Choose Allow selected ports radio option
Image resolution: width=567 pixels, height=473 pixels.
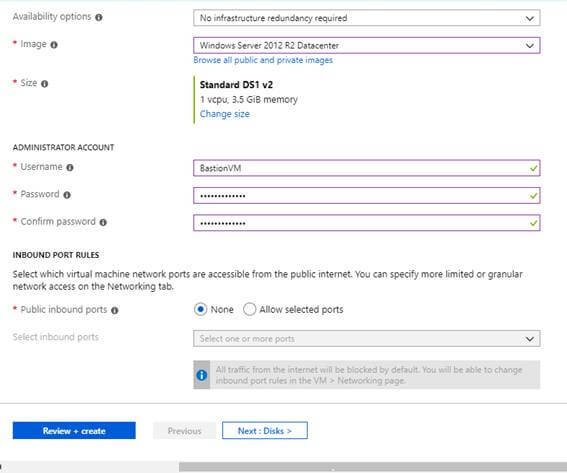tap(250, 310)
